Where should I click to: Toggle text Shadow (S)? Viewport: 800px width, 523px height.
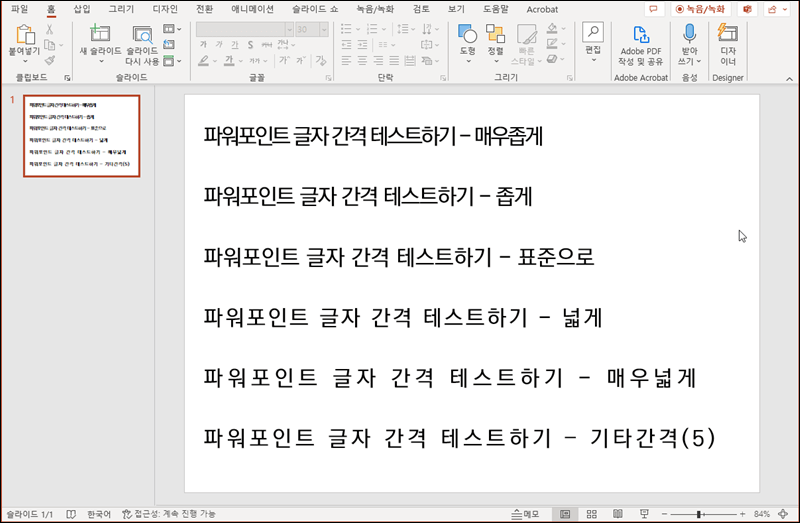251,45
